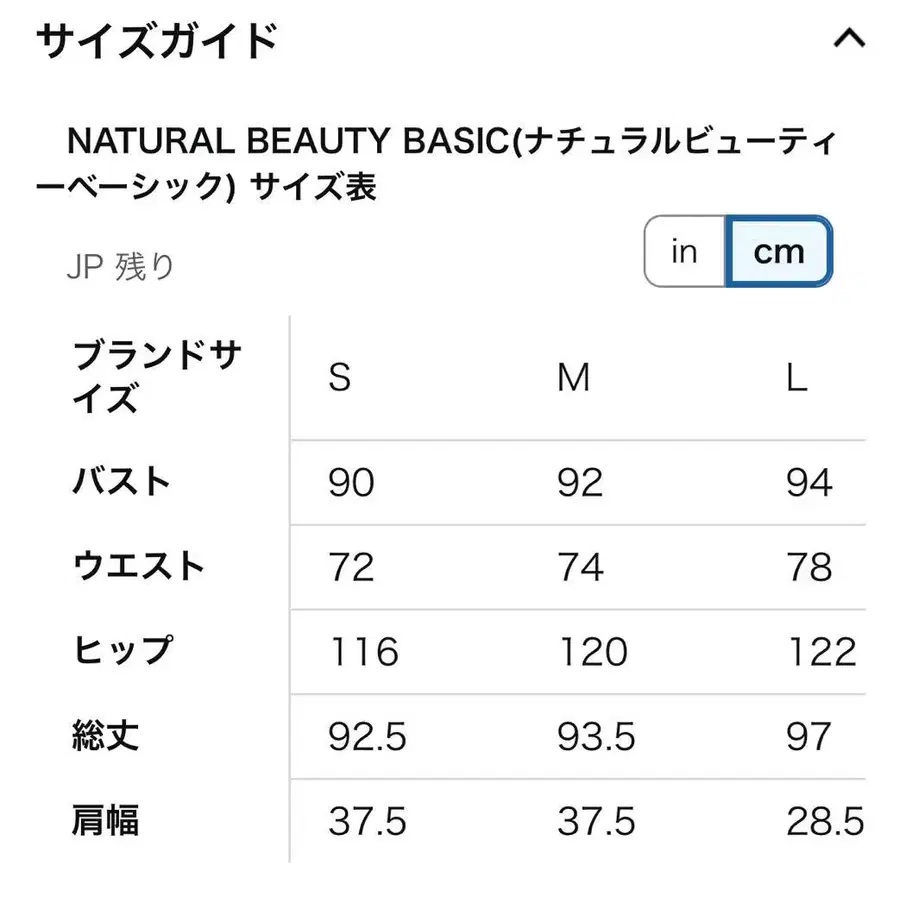The width and height of the screenshot is (900, 900).
Task: Click the 肩幅 row label
Action: 105,822
